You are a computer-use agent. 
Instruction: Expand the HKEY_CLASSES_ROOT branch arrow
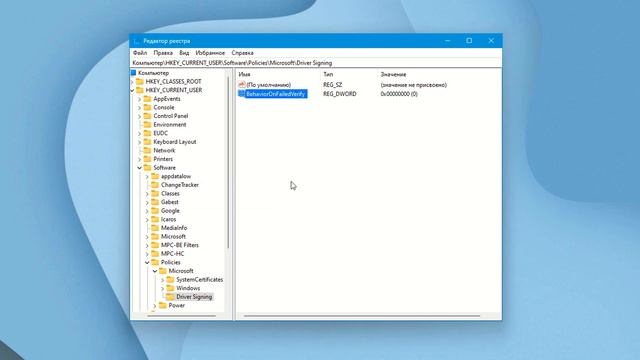tap(132, 82)
